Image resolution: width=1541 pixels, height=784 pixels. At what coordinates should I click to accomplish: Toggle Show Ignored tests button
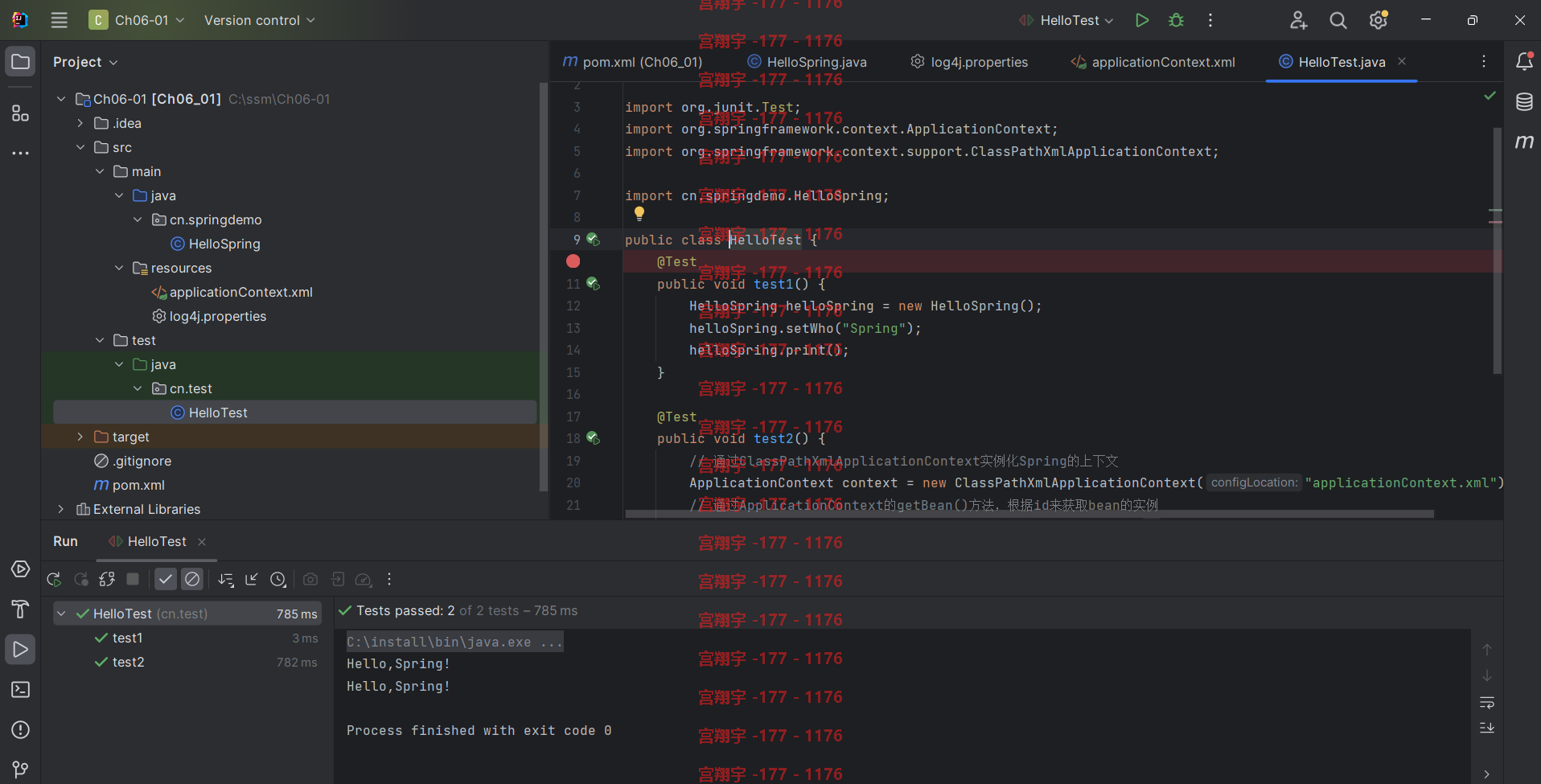click(192, 579)
